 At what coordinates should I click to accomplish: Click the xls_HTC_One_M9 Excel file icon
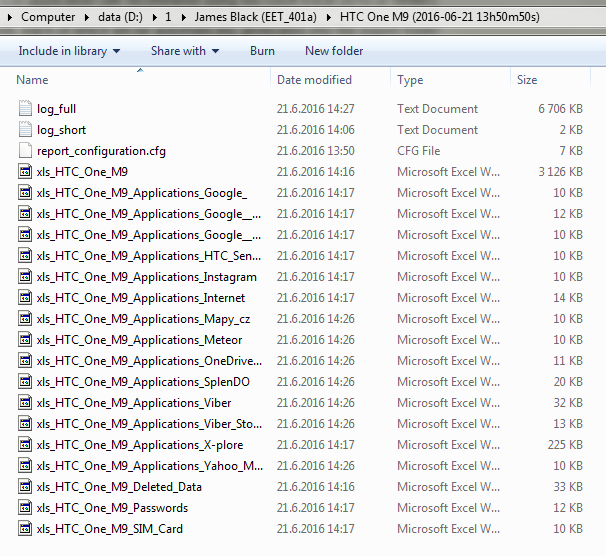point(26,172)
